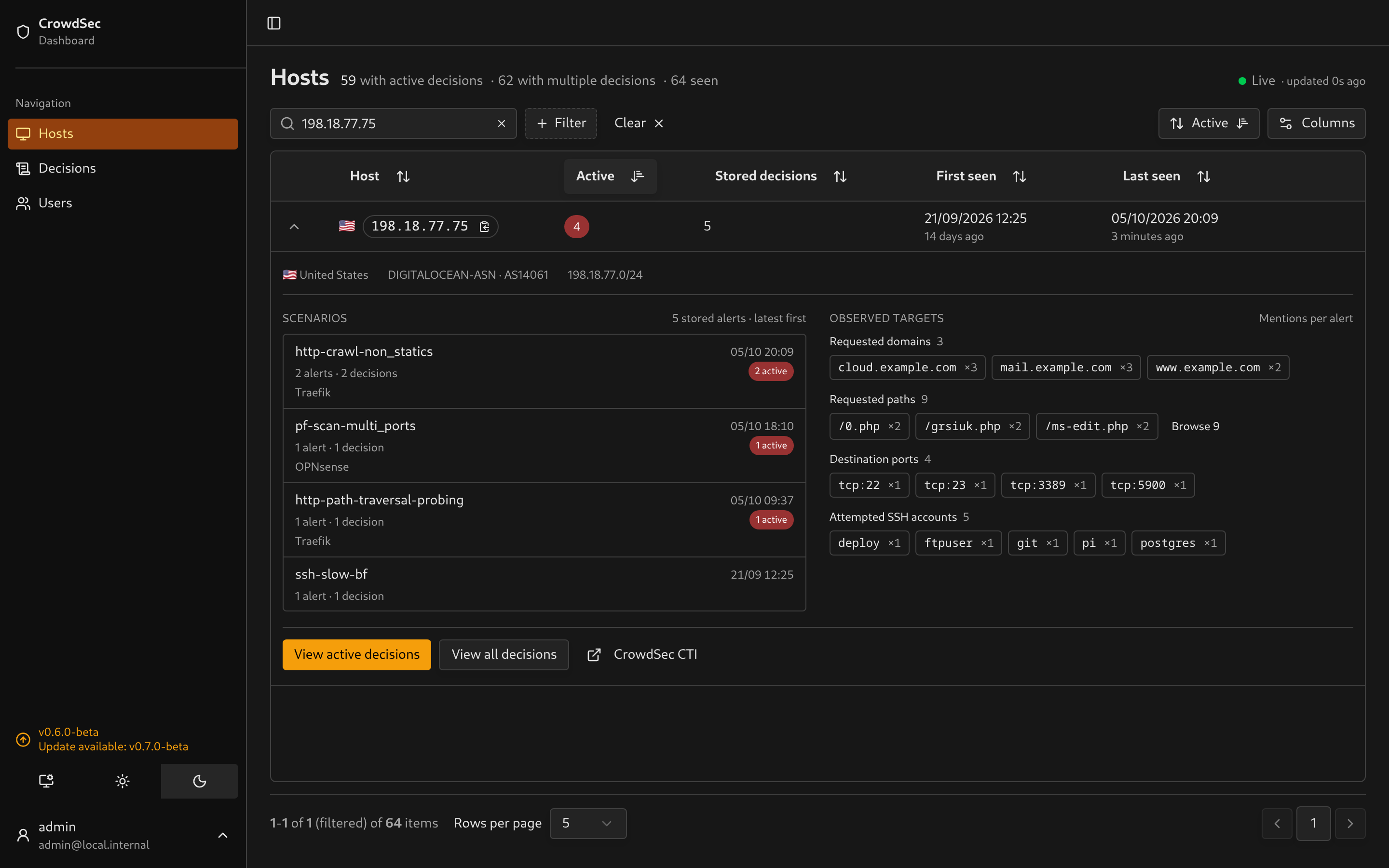
Task: Collapse the 198.18.77.75 host row
Action: pos(294,227)
